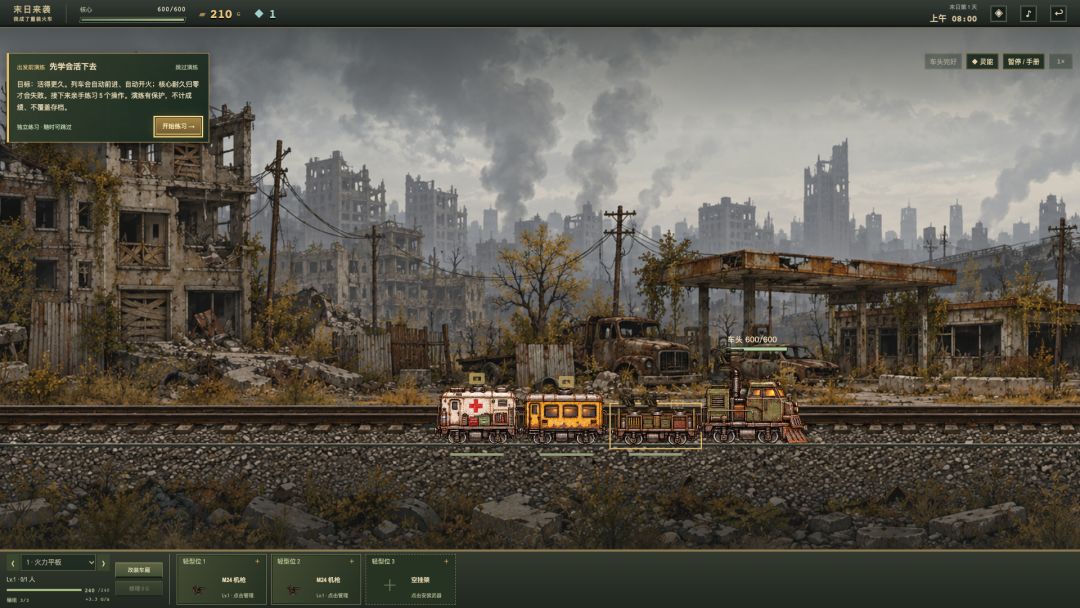This screenshot has width=1080, height=608.
Task: Click the Lv.1 · 0/1 人 crew text
Action: coord(21,580)
